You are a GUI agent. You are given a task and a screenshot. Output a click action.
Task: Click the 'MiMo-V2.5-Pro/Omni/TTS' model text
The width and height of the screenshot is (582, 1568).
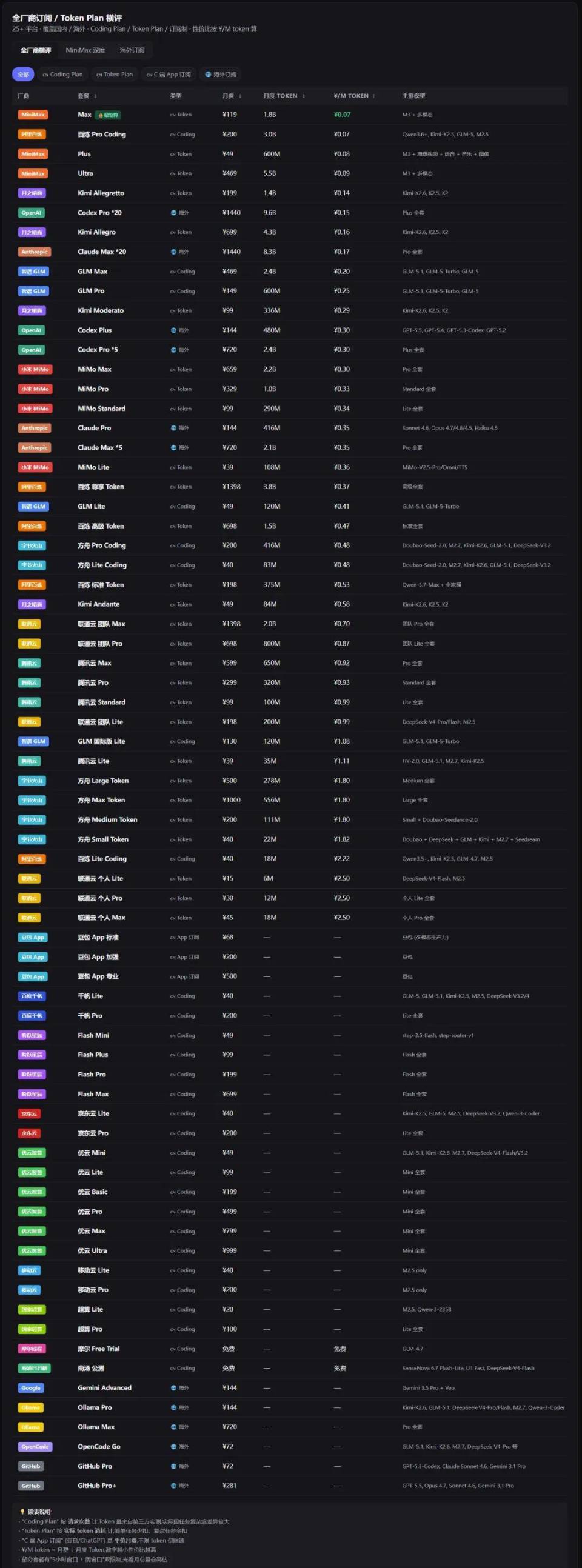[435, 467]
